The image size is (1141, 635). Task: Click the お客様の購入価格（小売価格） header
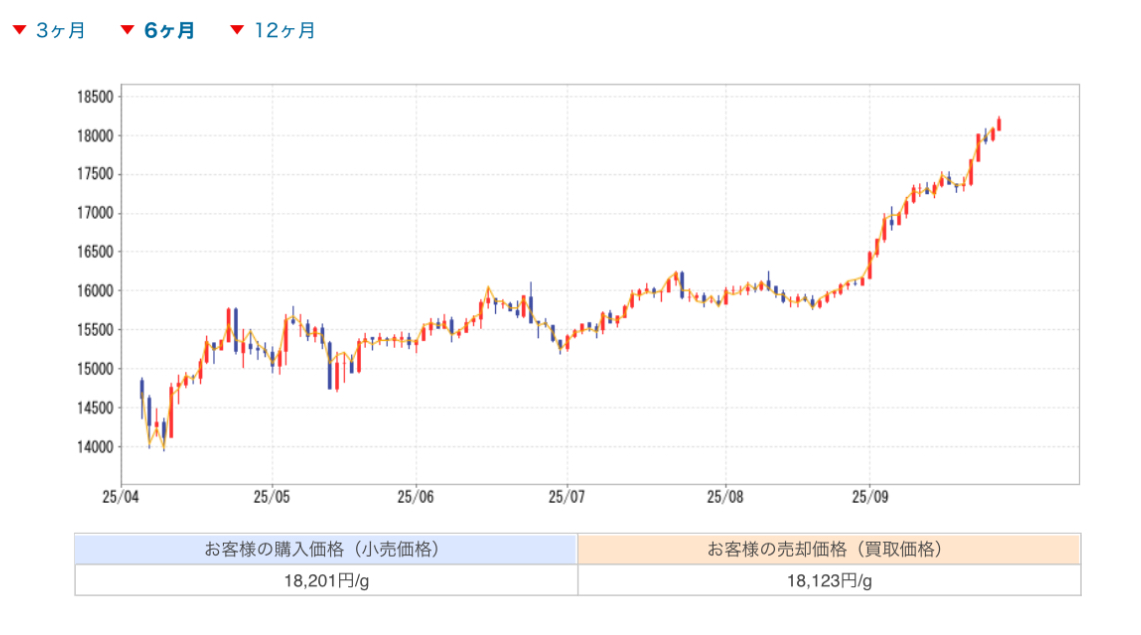point(325,549)
